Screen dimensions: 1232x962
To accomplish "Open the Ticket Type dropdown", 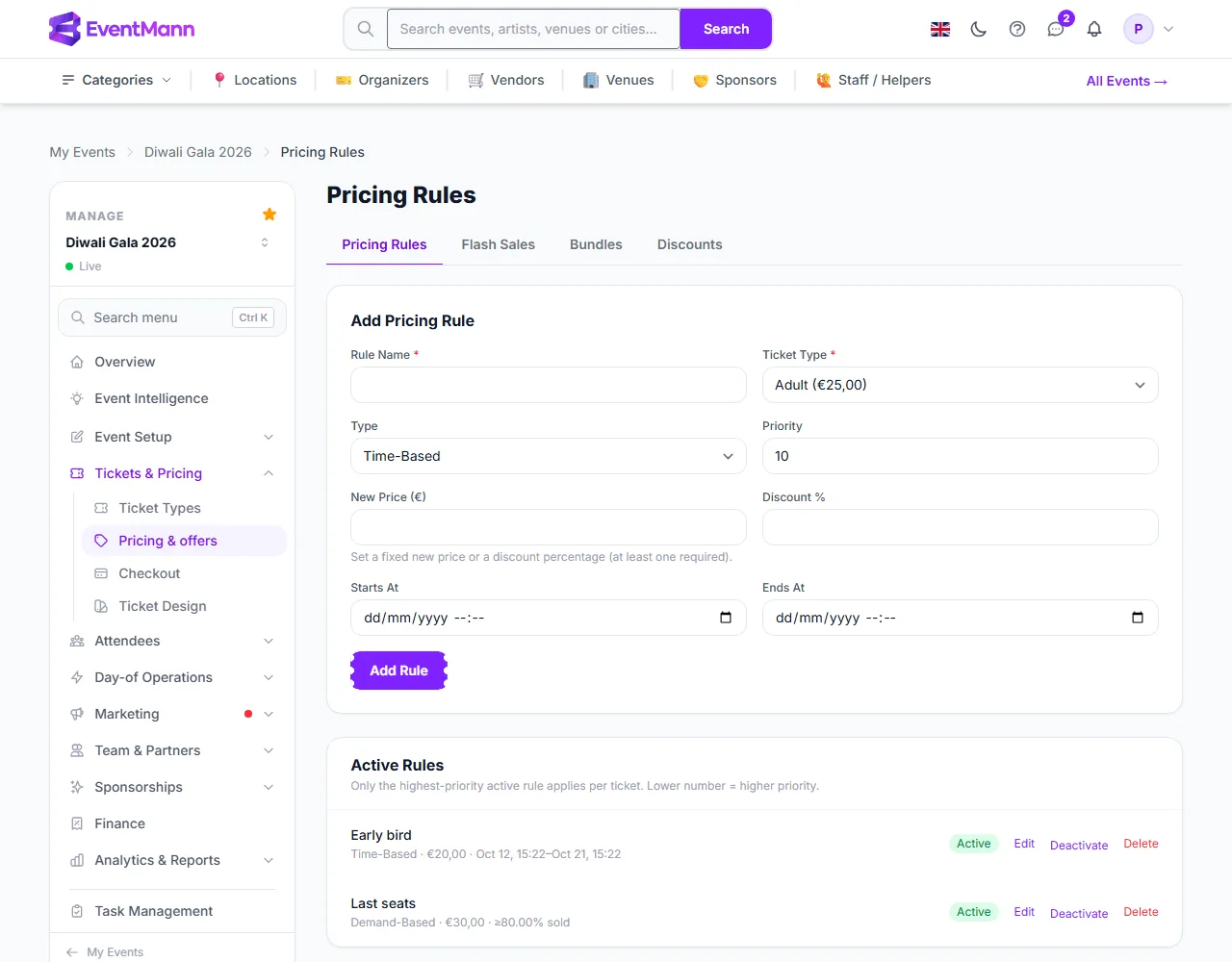I will click(x=960, y=385).
